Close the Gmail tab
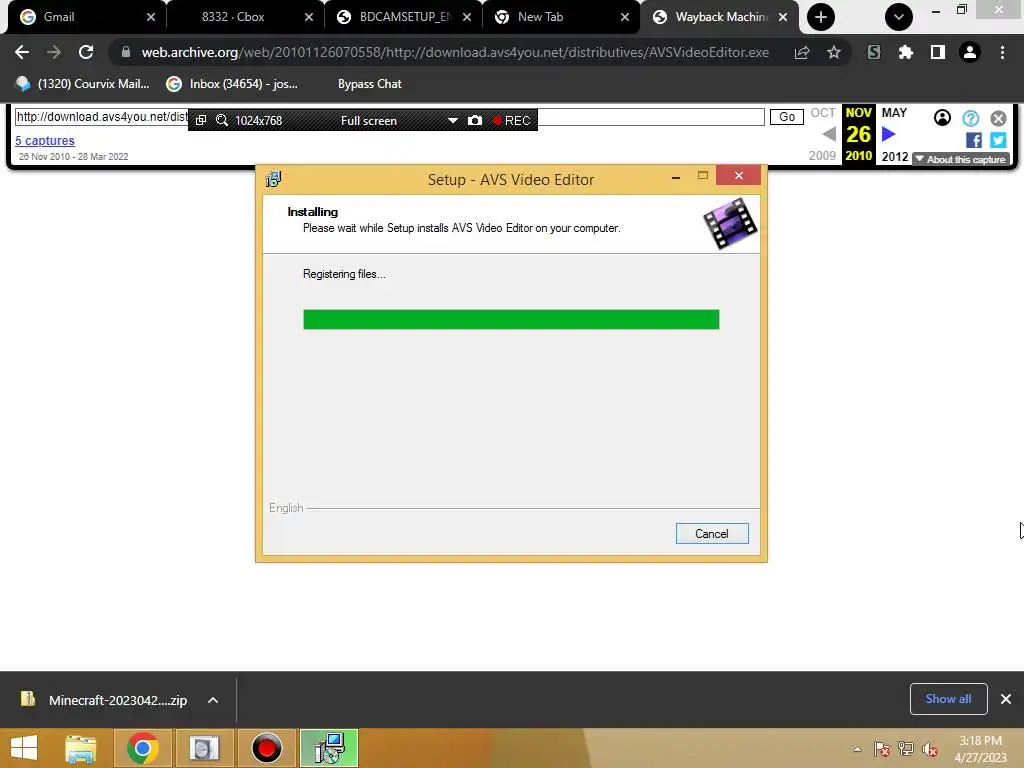The width and height of the screenshot is (1024, 768). [151, 17]
